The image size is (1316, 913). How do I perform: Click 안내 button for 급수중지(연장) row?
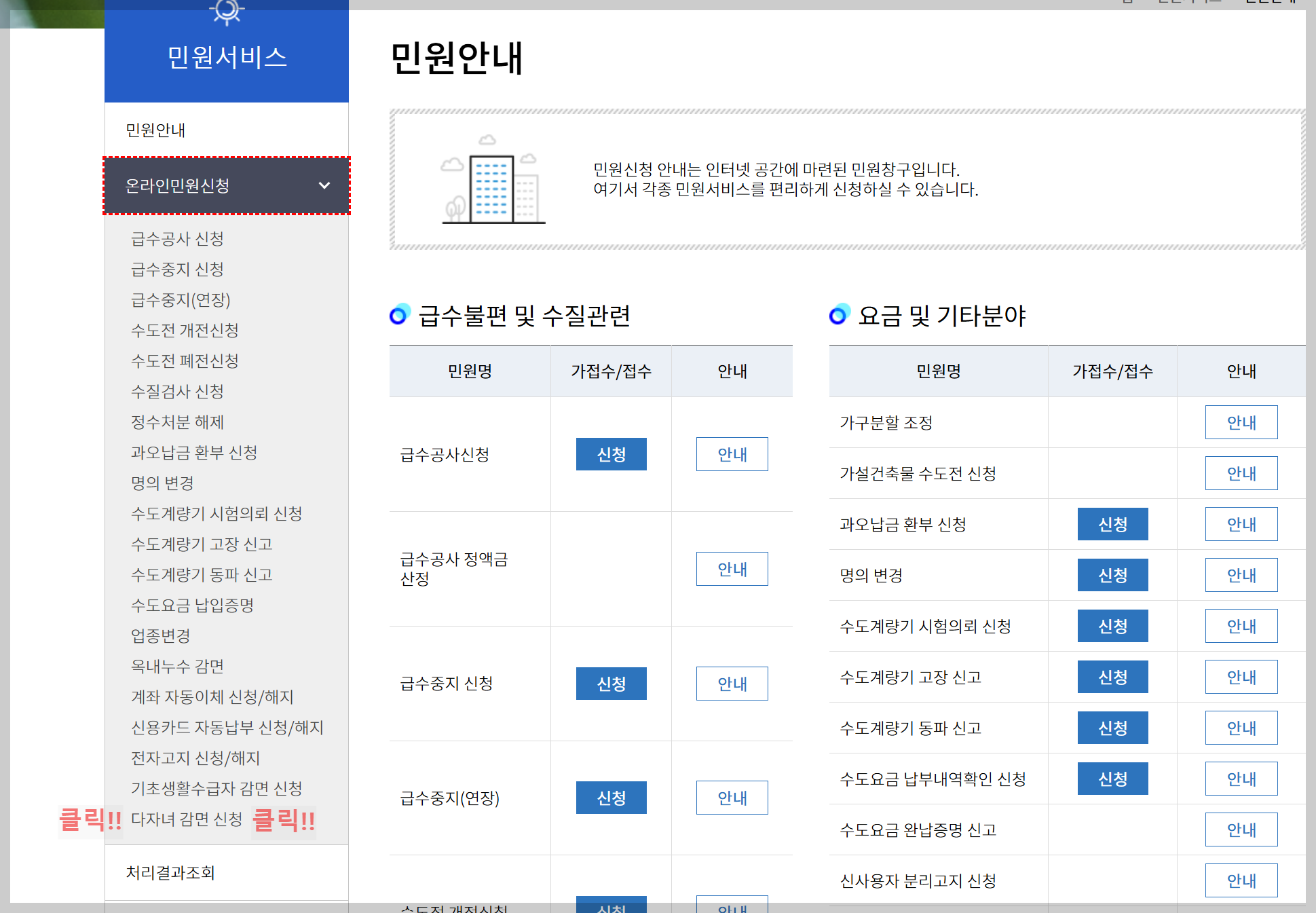pos(732,798)
